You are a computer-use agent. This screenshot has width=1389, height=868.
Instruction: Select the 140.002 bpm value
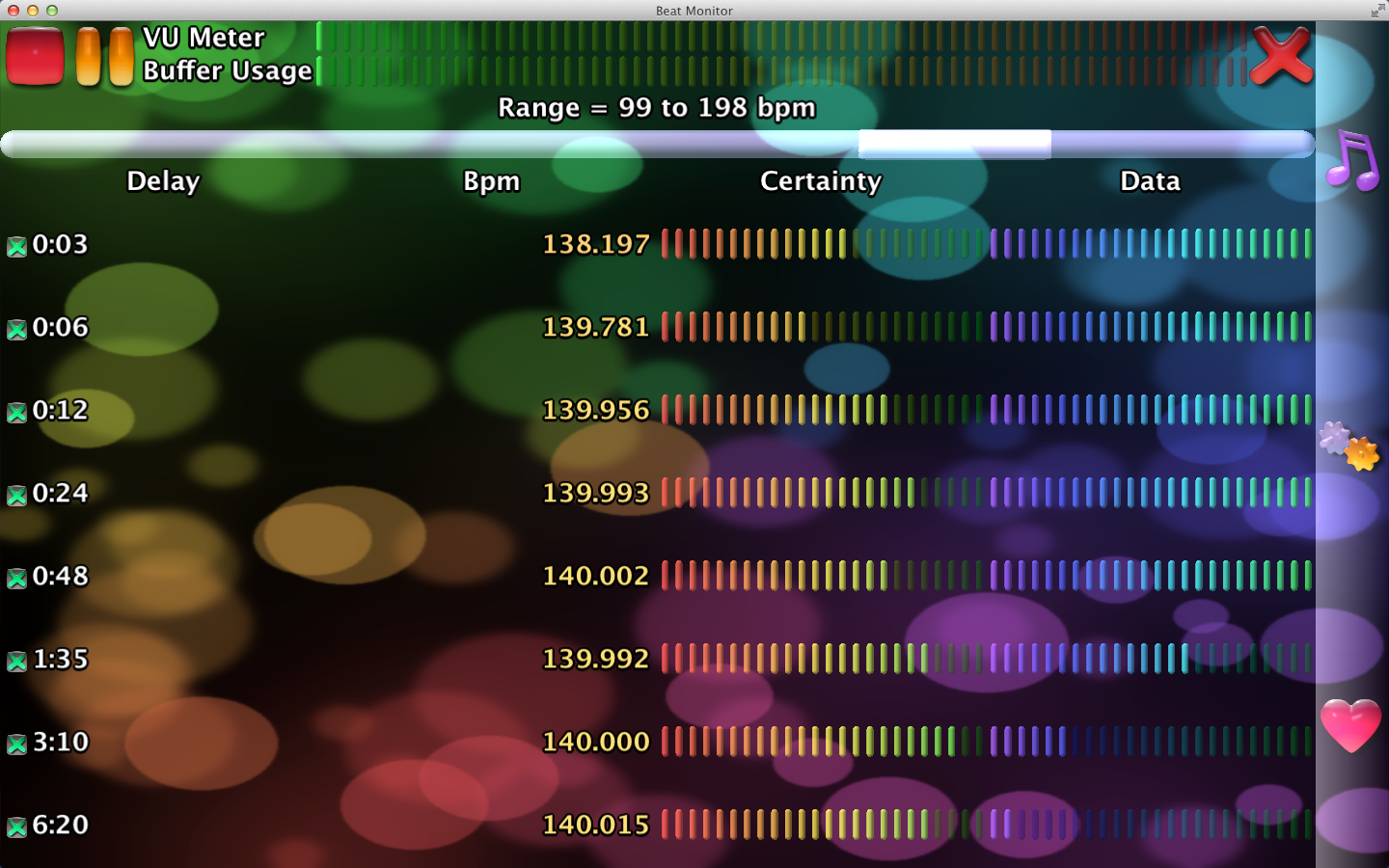[x=596, y=576]
